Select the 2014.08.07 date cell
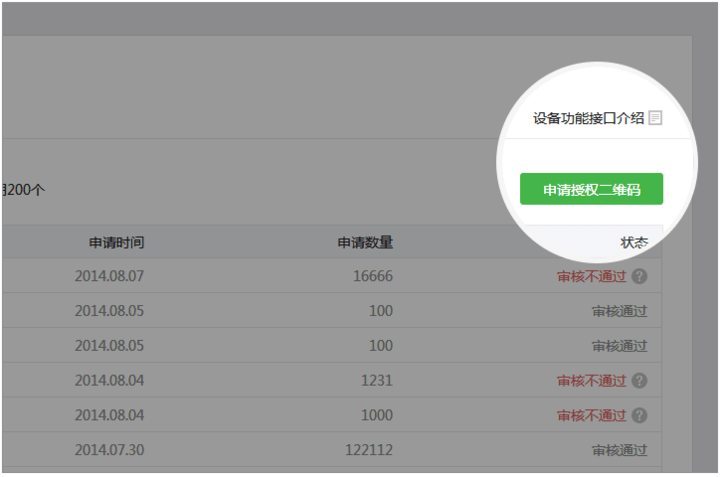The image size is (720, 477). pos(110,277)
